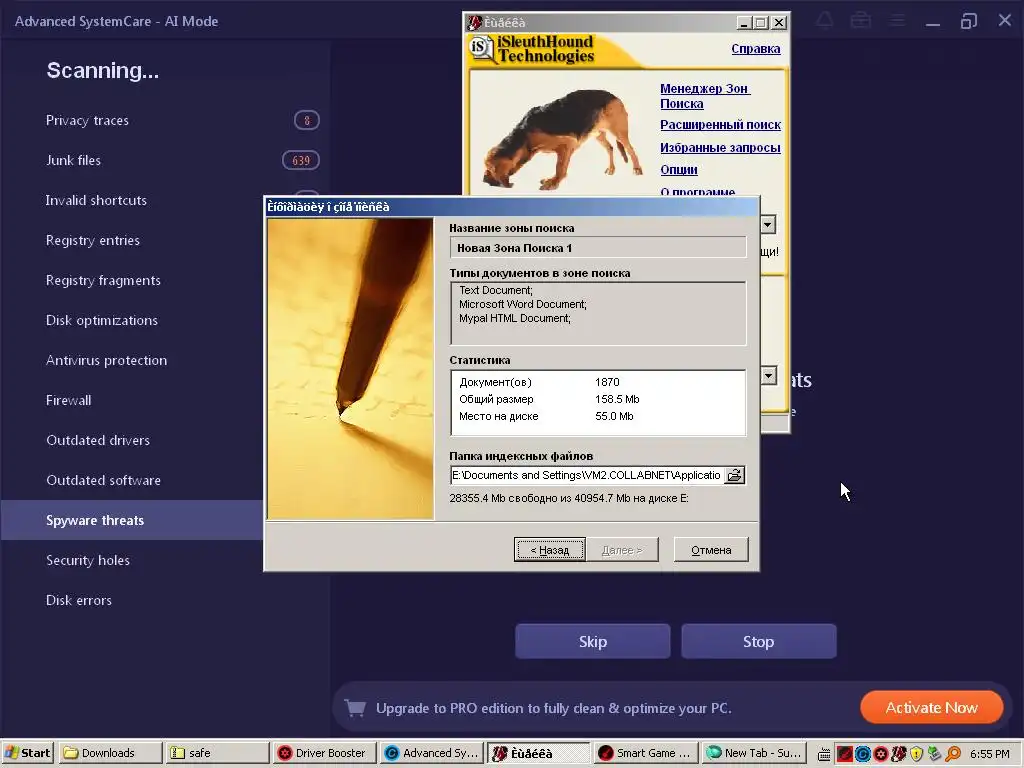This screenshot has width=1024, height=768.
Task: Open the Справка help link
Action: (x=756, y=48)
